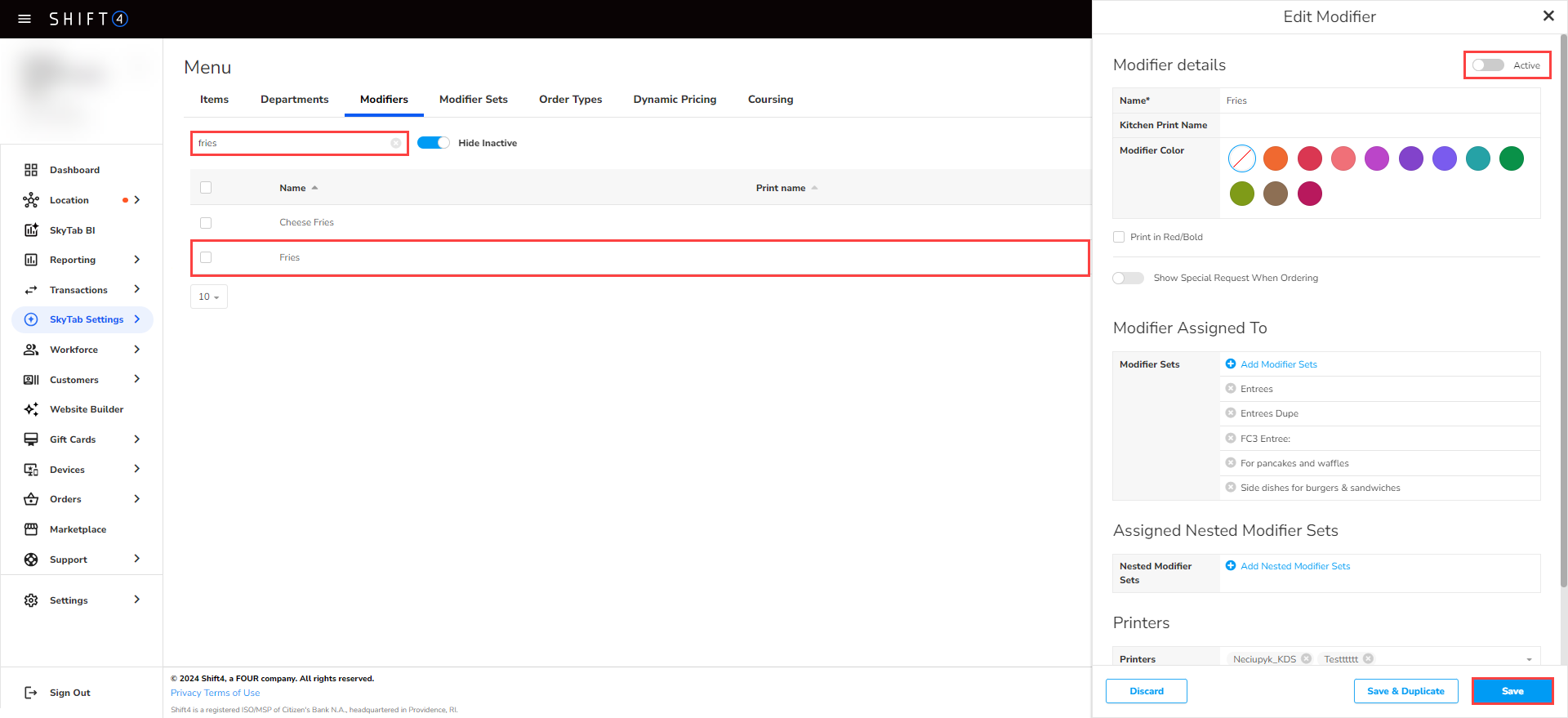This screenshot has width=1568, height=718.
Task: Toggle the Active modifier switch
Action: pyautogui.click(x=1488, y=65)
